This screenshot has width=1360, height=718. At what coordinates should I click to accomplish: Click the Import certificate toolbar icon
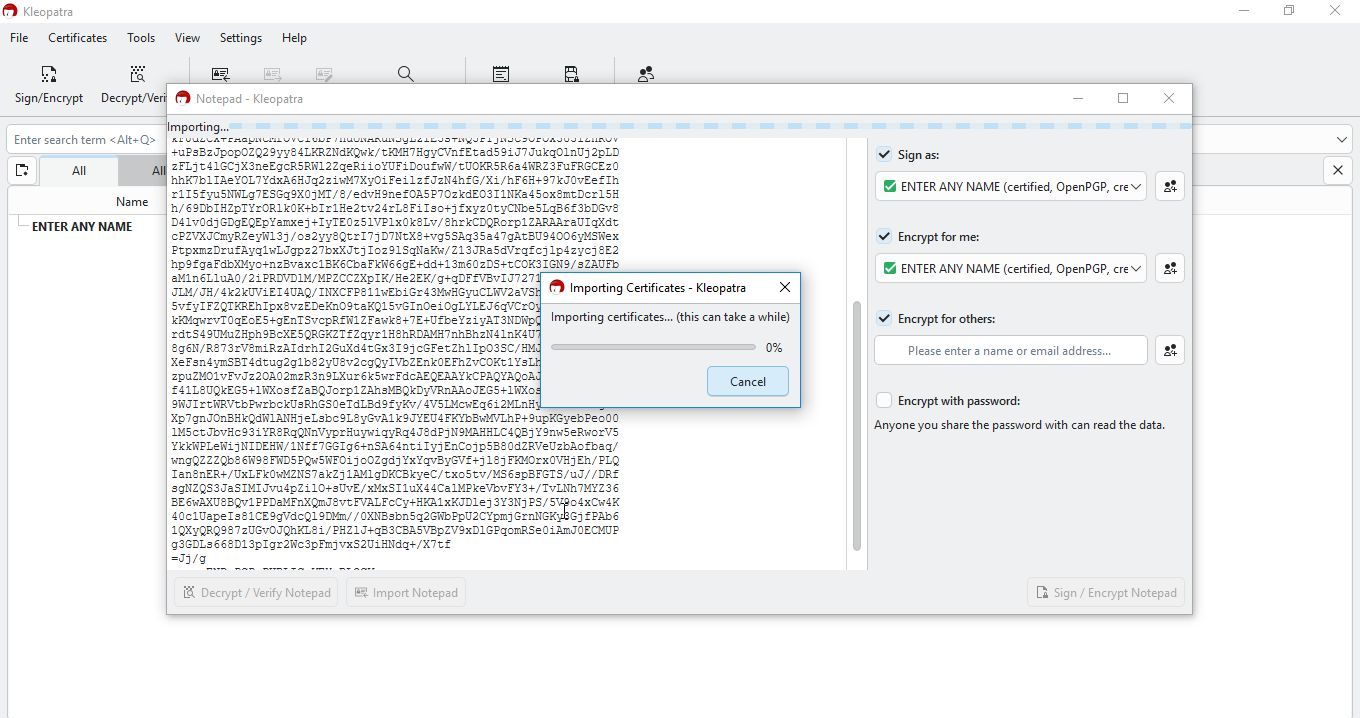221,74
